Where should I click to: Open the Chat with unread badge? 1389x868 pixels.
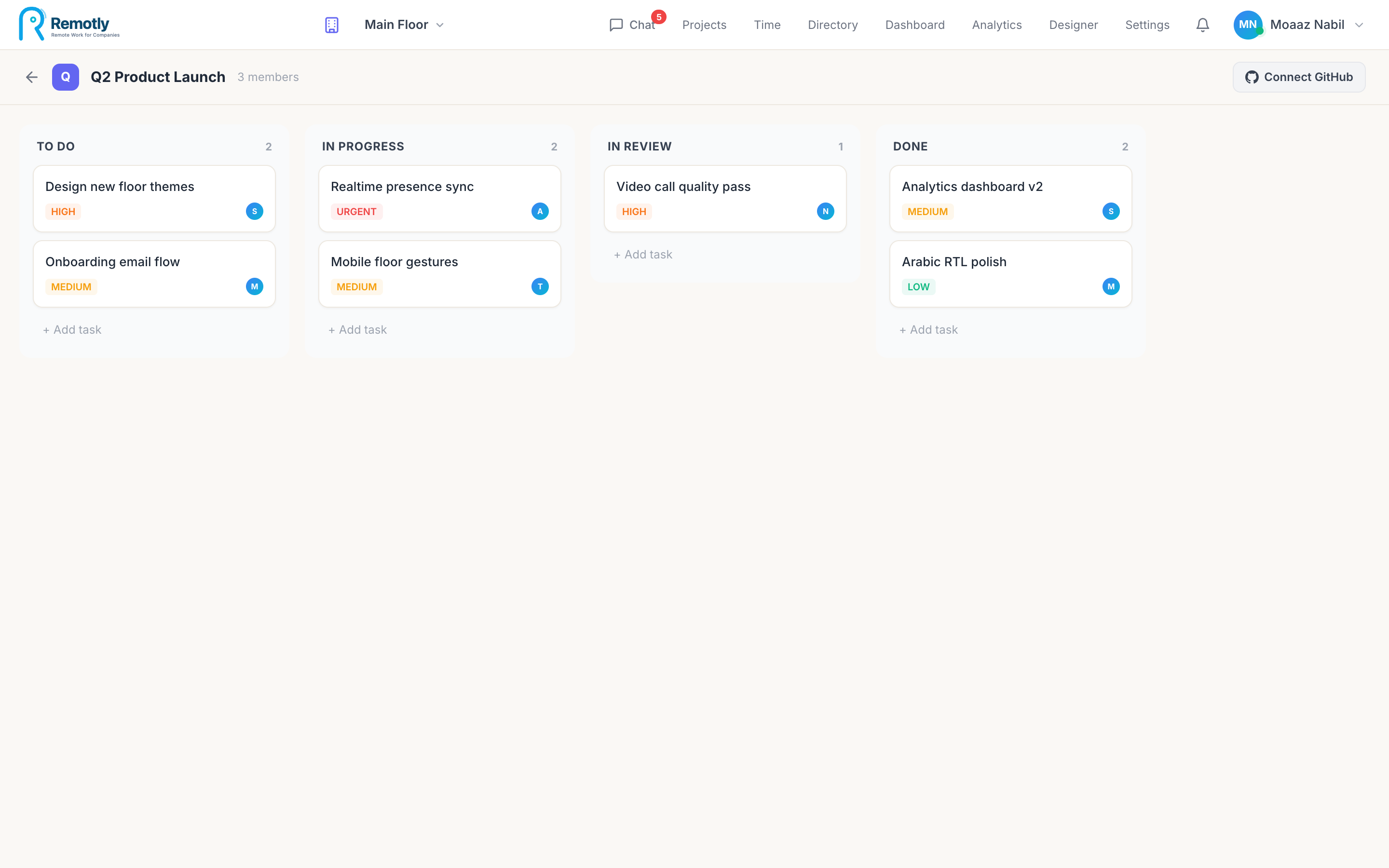click(x=632, y=25)
